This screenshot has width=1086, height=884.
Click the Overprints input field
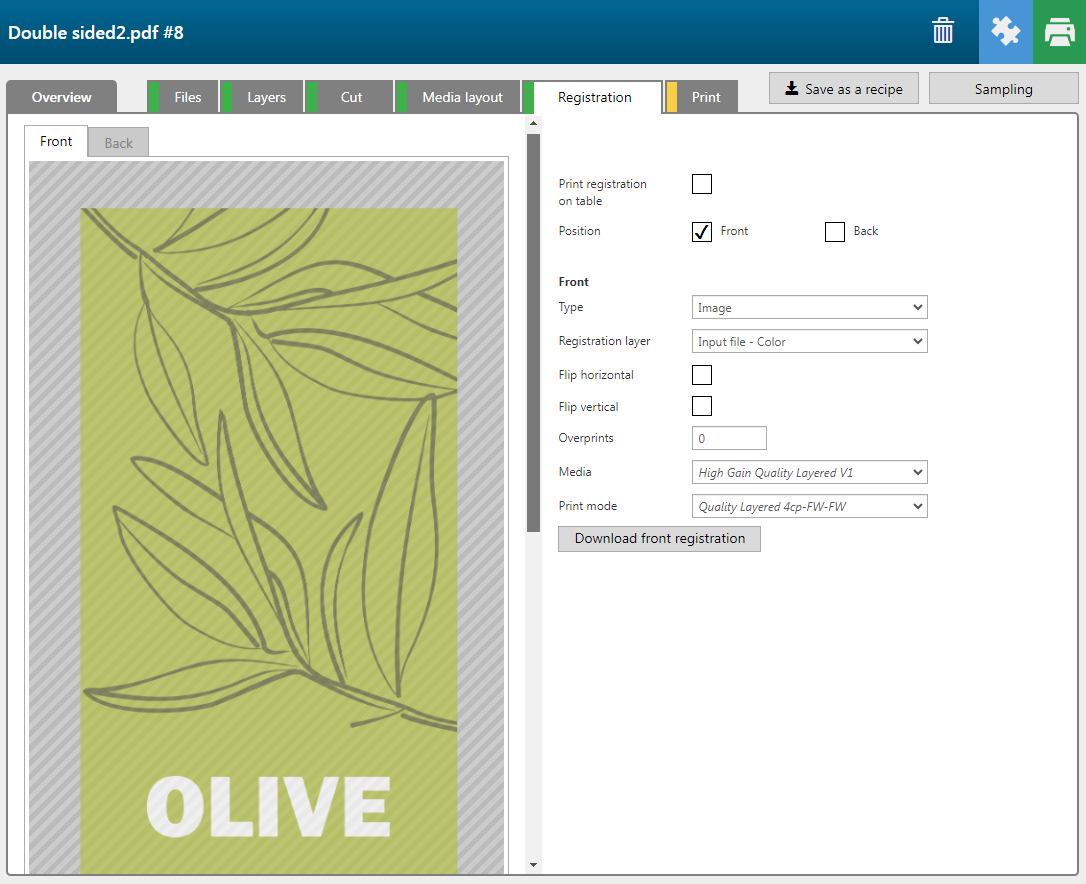click(x=729, y=439)
